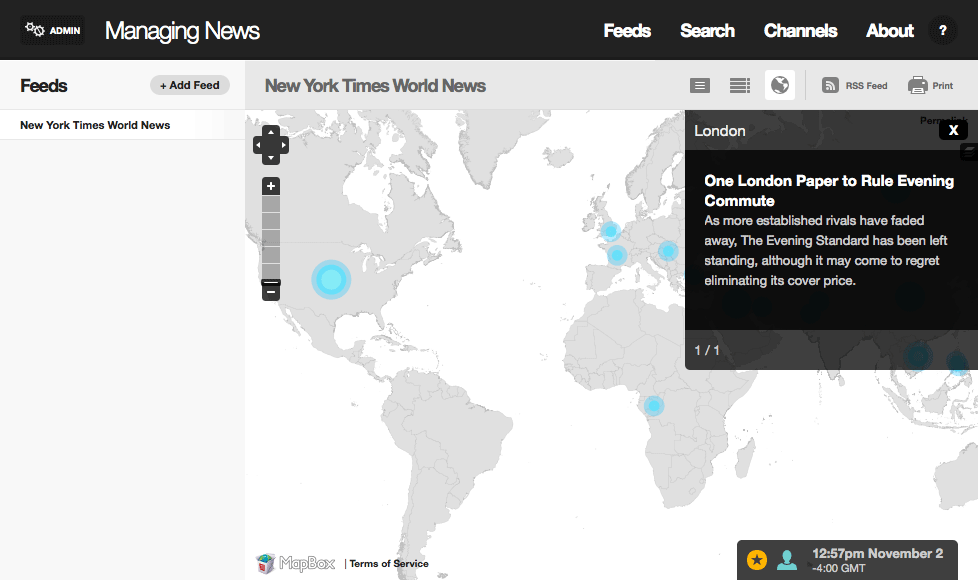Click the large United States map marker
978x580 pixels.
point(331,279)
